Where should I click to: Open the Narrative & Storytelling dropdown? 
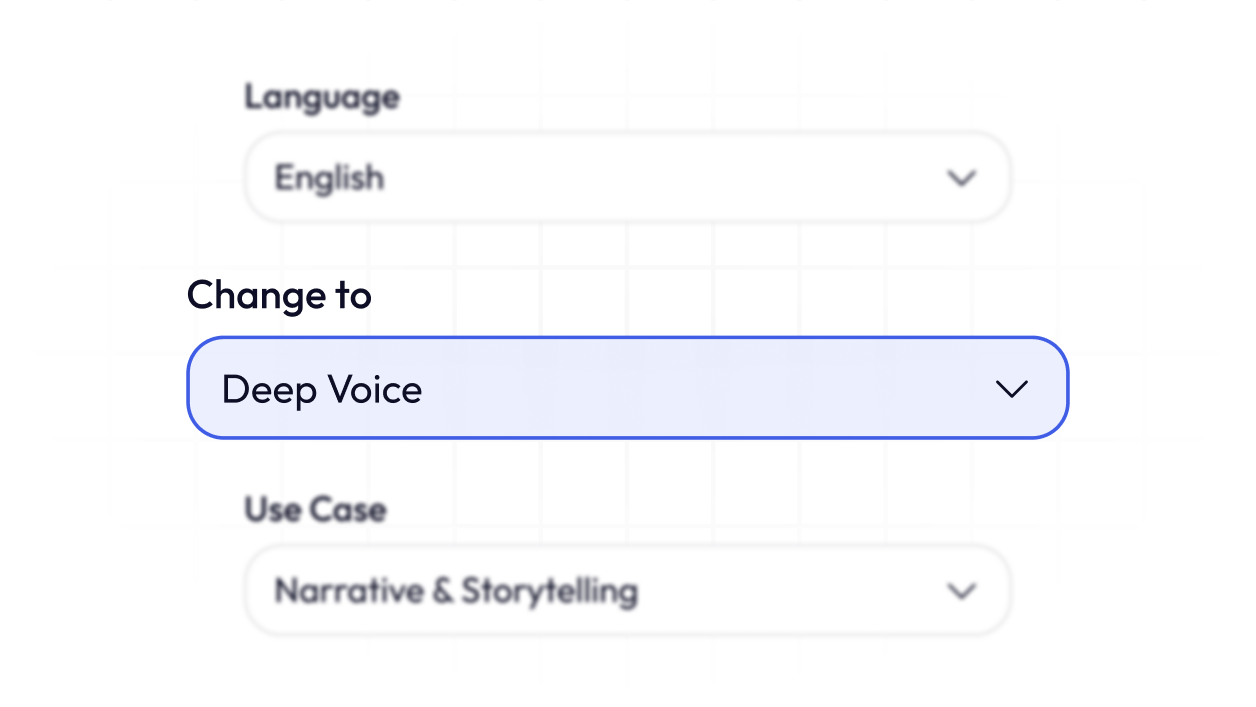[x=627, y=591]
